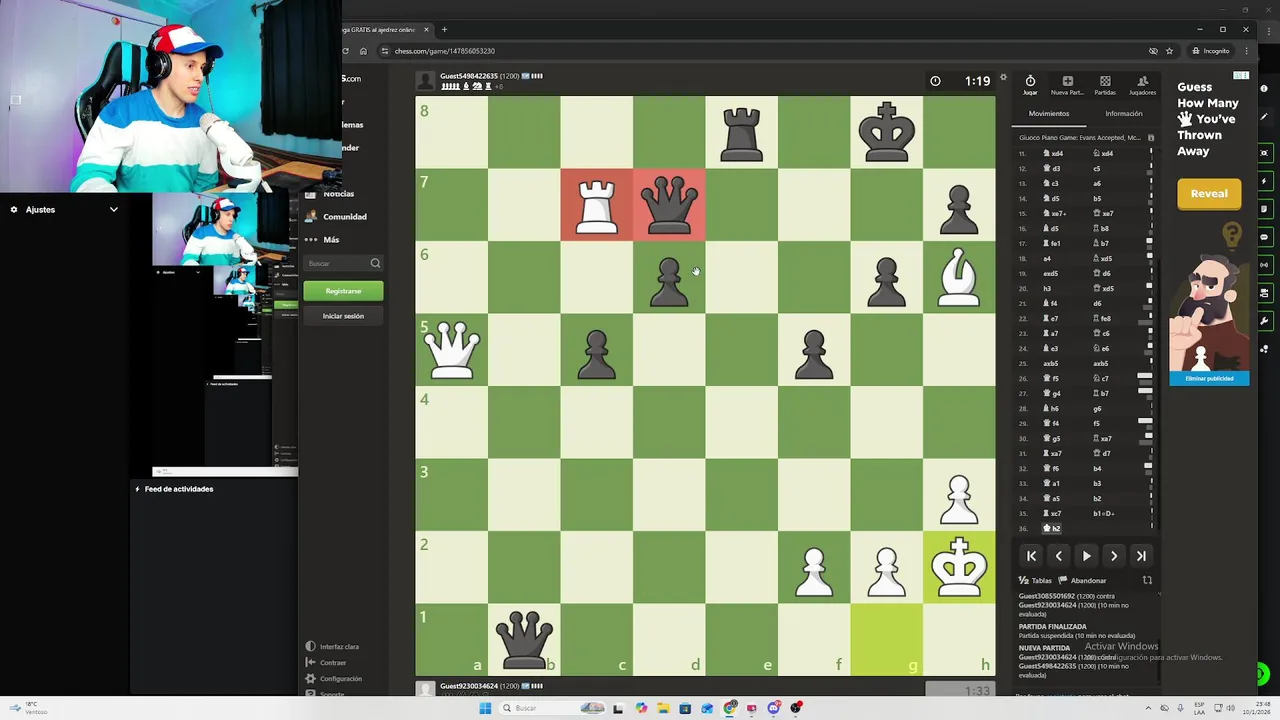Click the wrench icon in right sidebar
This screenshot has width=1280, height=720.
[1265, 321]
